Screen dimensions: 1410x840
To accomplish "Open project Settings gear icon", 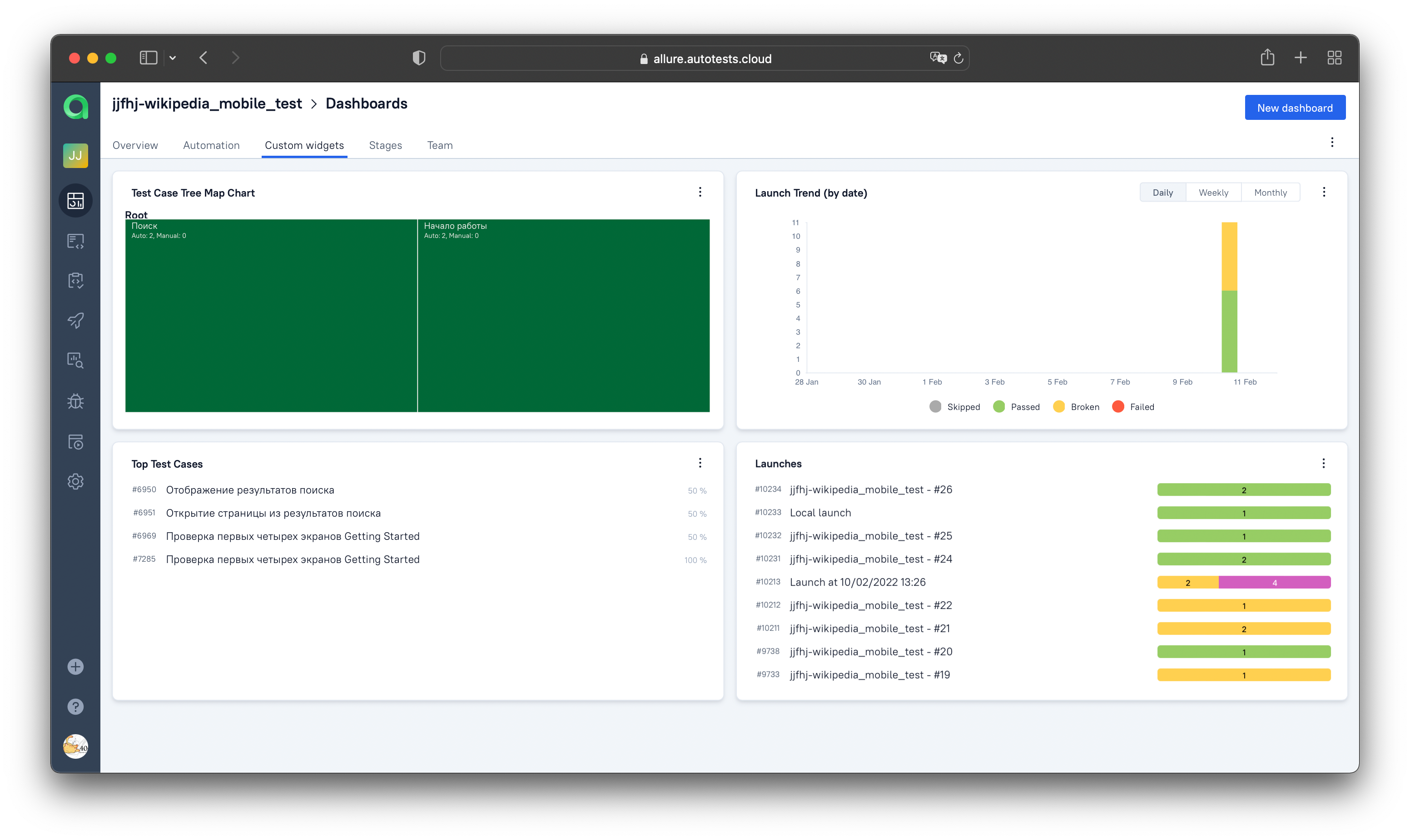I will pos(75,482).
